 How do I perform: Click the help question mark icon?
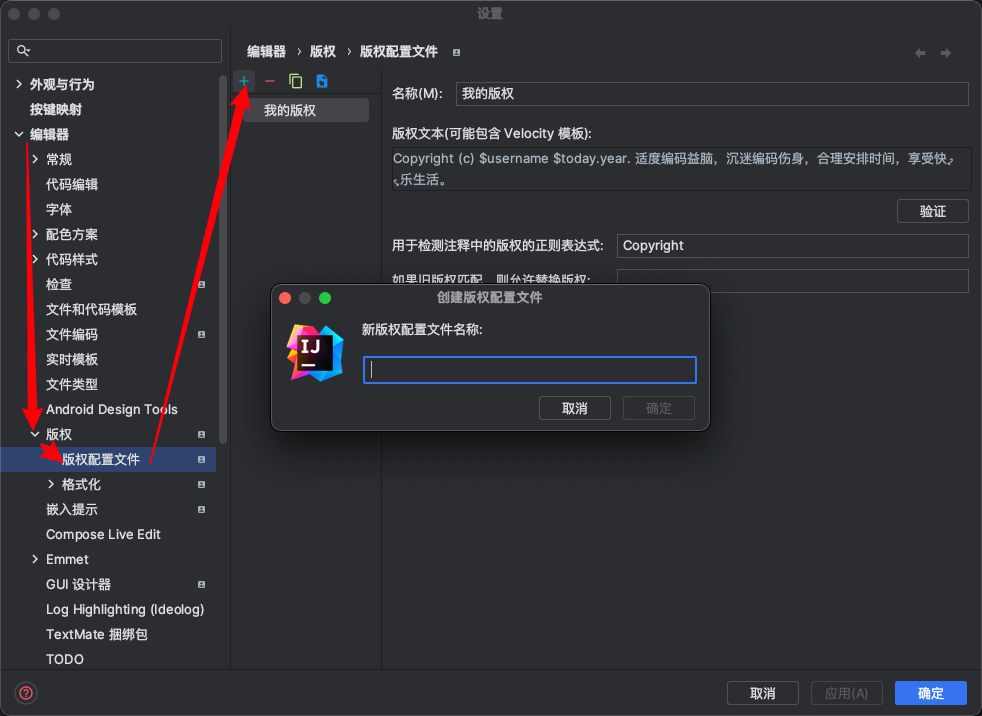pyautogui.click(x=26, y=693)
